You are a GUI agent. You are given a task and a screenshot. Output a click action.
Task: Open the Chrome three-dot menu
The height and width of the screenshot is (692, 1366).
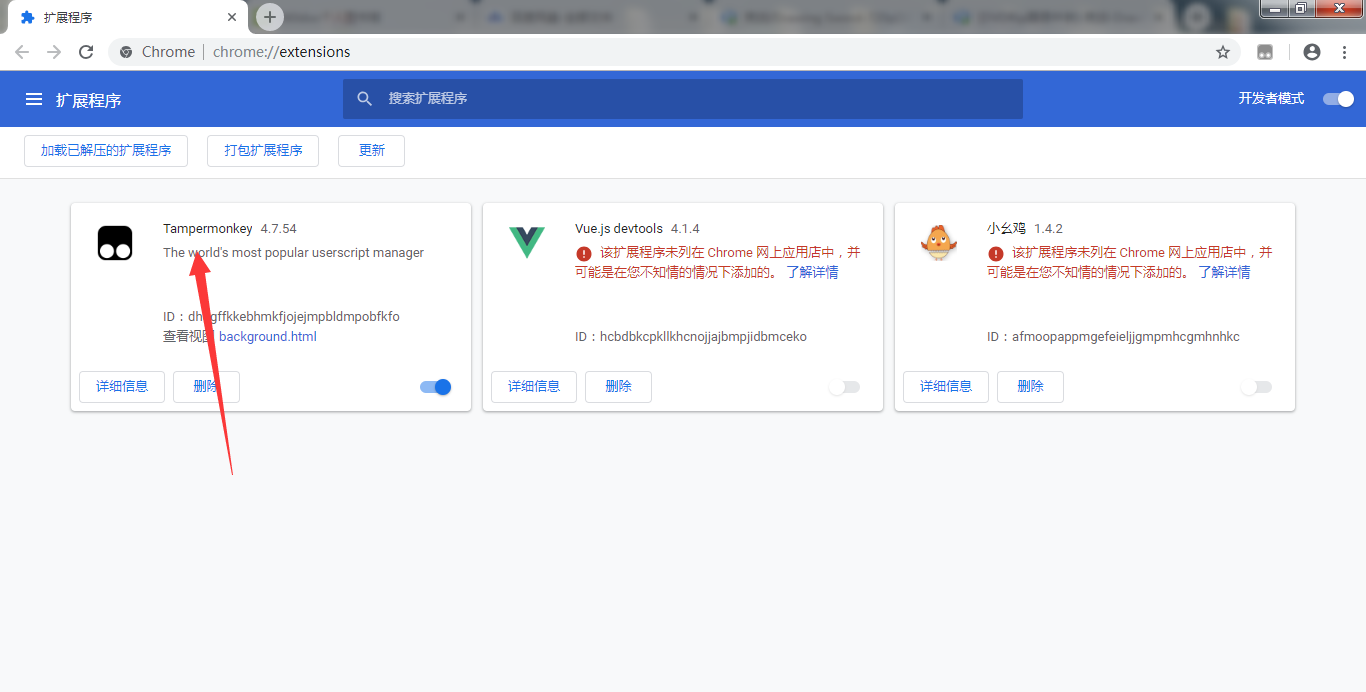pos(1345,52)
